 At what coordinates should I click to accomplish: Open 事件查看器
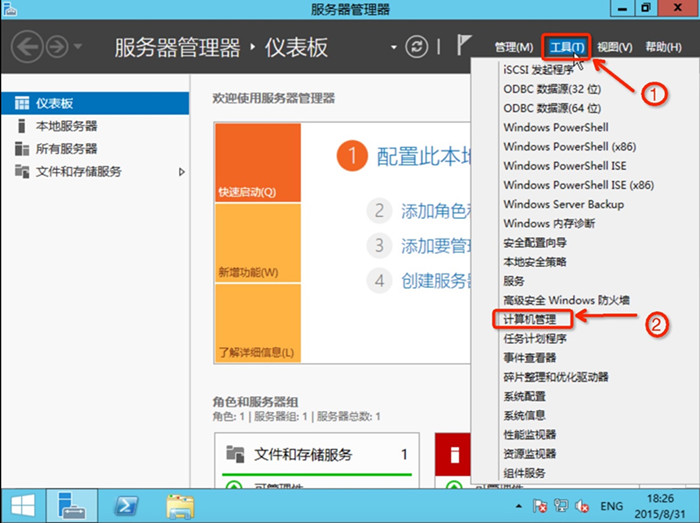click(x=529, y=358)
